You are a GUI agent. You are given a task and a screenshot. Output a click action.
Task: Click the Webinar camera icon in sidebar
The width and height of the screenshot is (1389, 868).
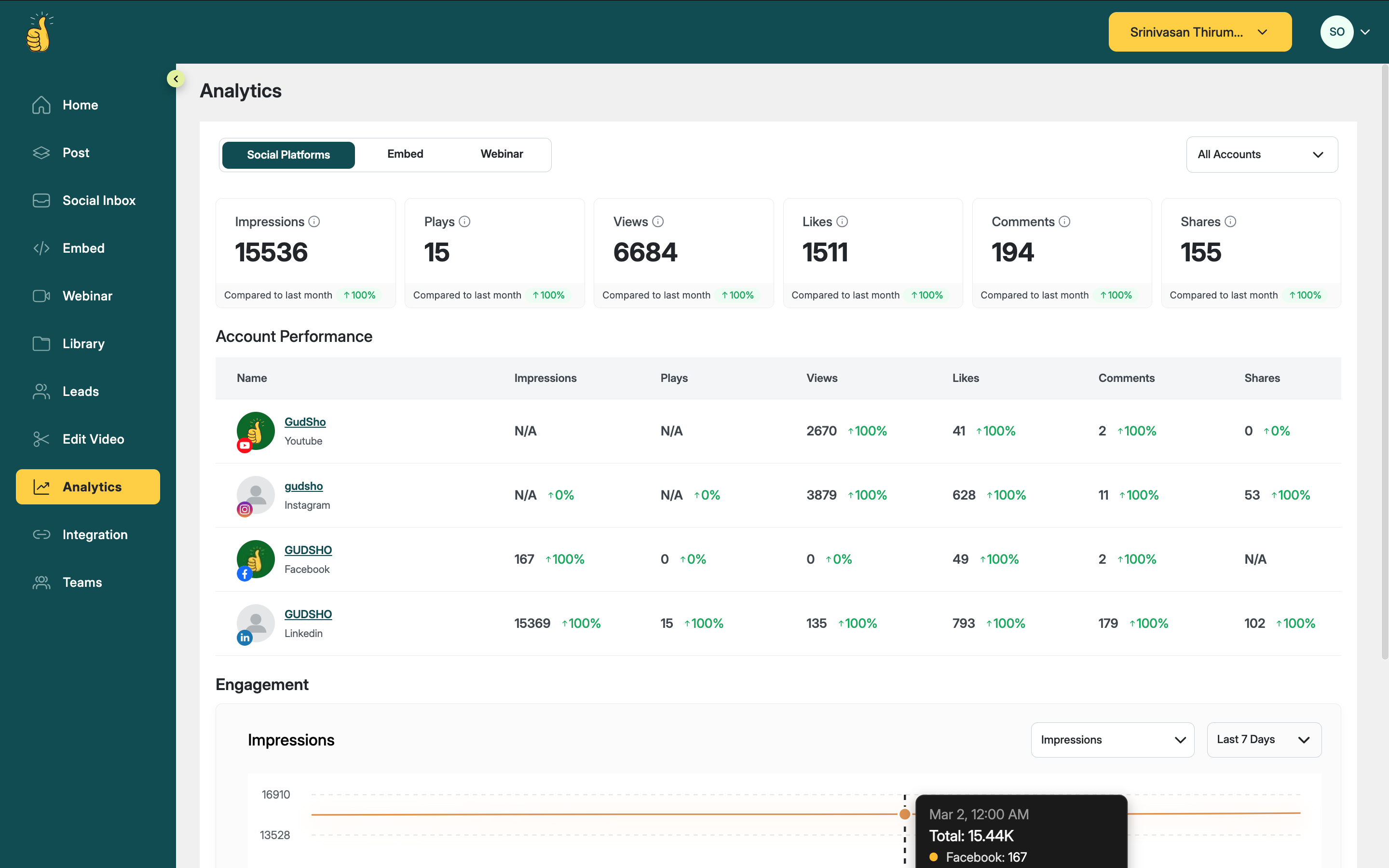click(x=41, y=296)
